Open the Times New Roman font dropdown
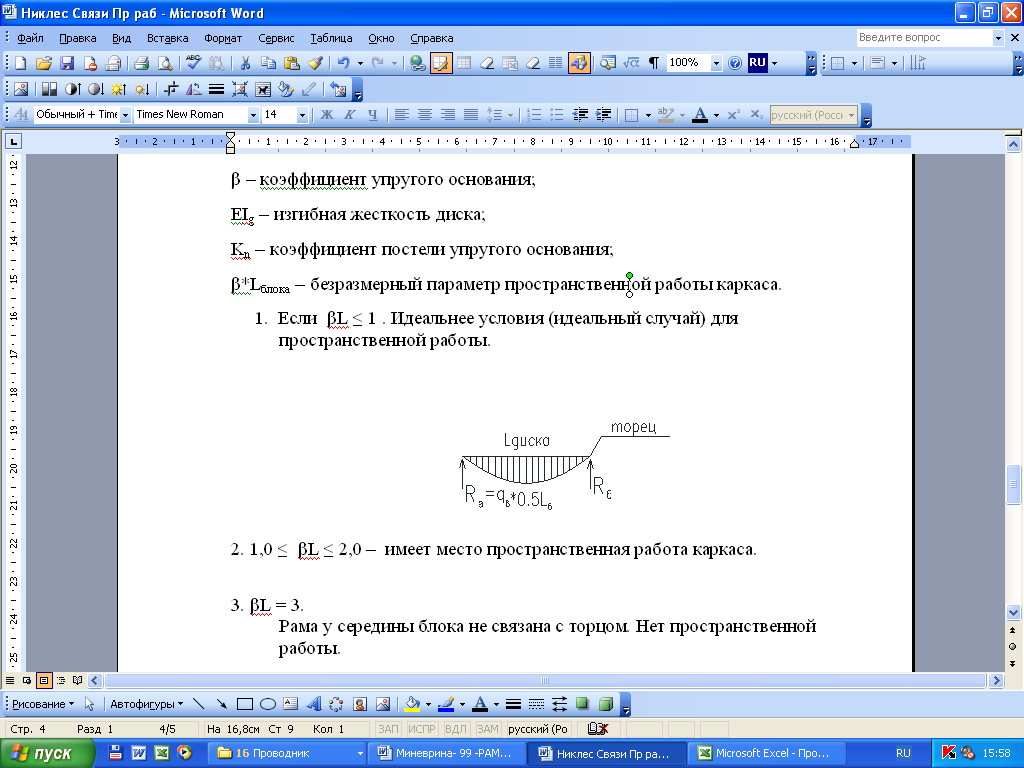The image size is (1024, 768). tap(253, 115)
